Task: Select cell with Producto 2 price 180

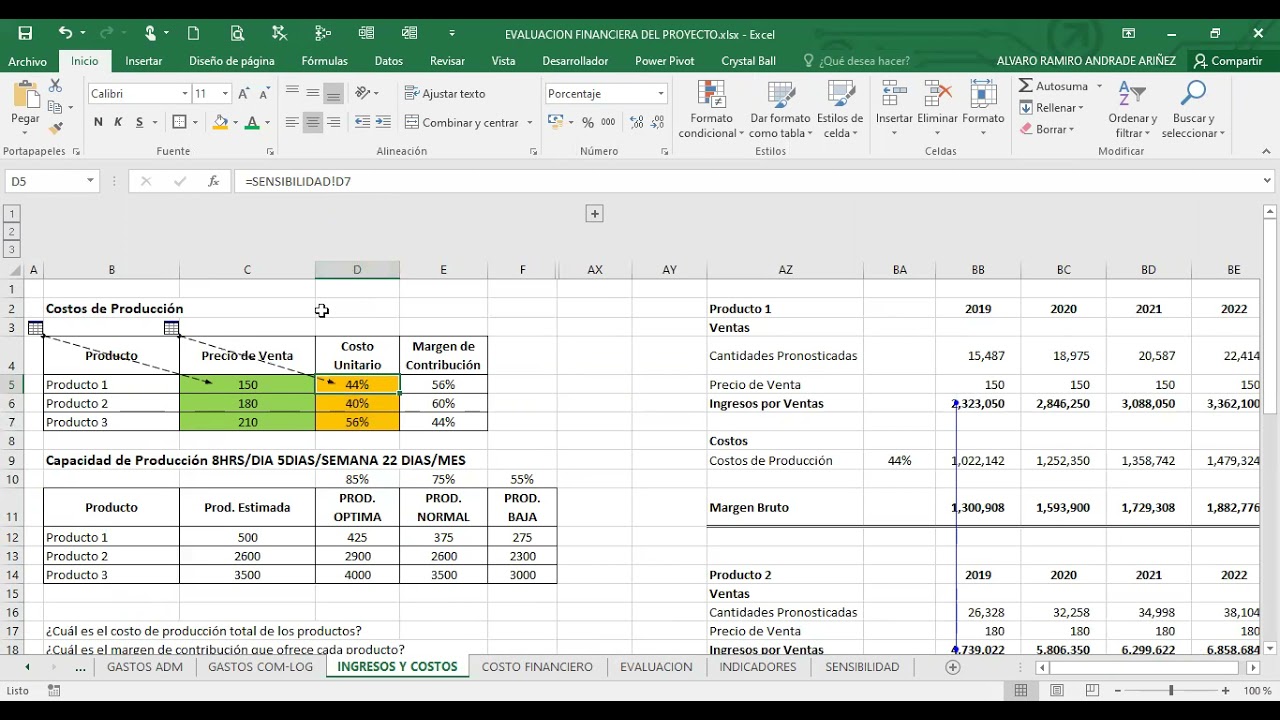Action: pyautogui.click(x=247, y=403)
